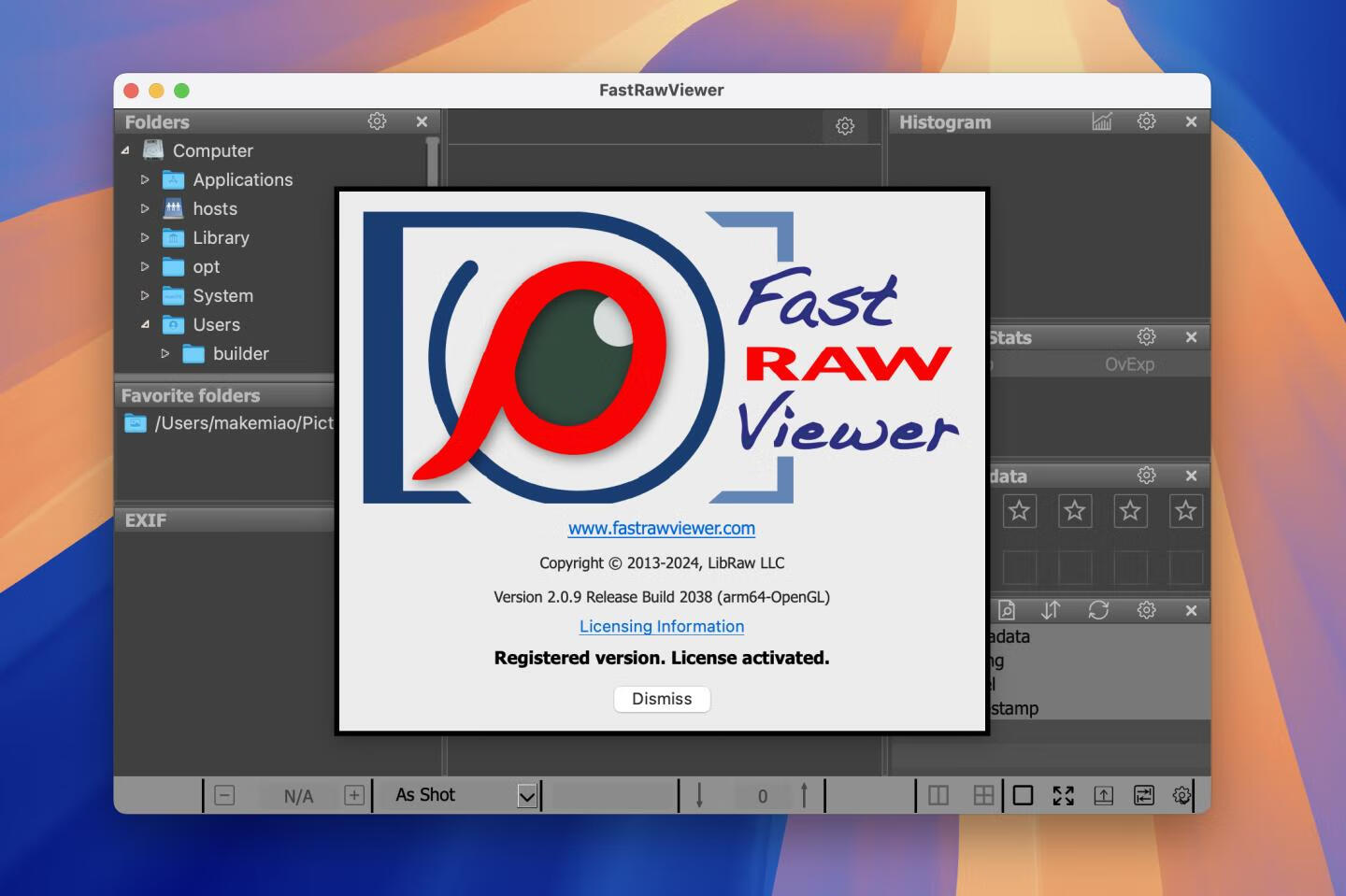Select the Library folder
This screenshot has height=896, width=1346.
pos(221,237)
